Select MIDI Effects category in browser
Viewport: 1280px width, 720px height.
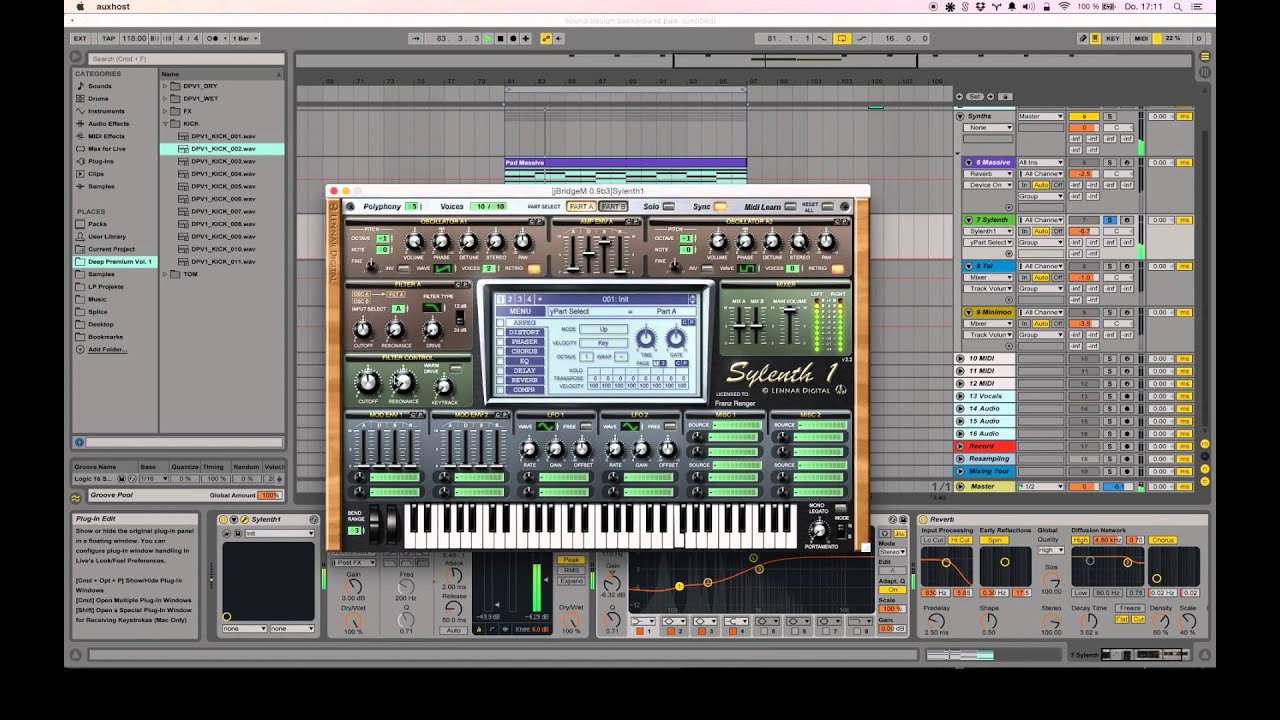coord(106,136)
